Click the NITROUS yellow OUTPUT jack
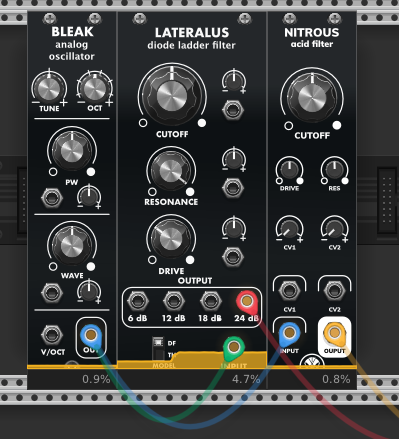Image resolution: width=399 pixels, height=439 pixels. [334, 332]
